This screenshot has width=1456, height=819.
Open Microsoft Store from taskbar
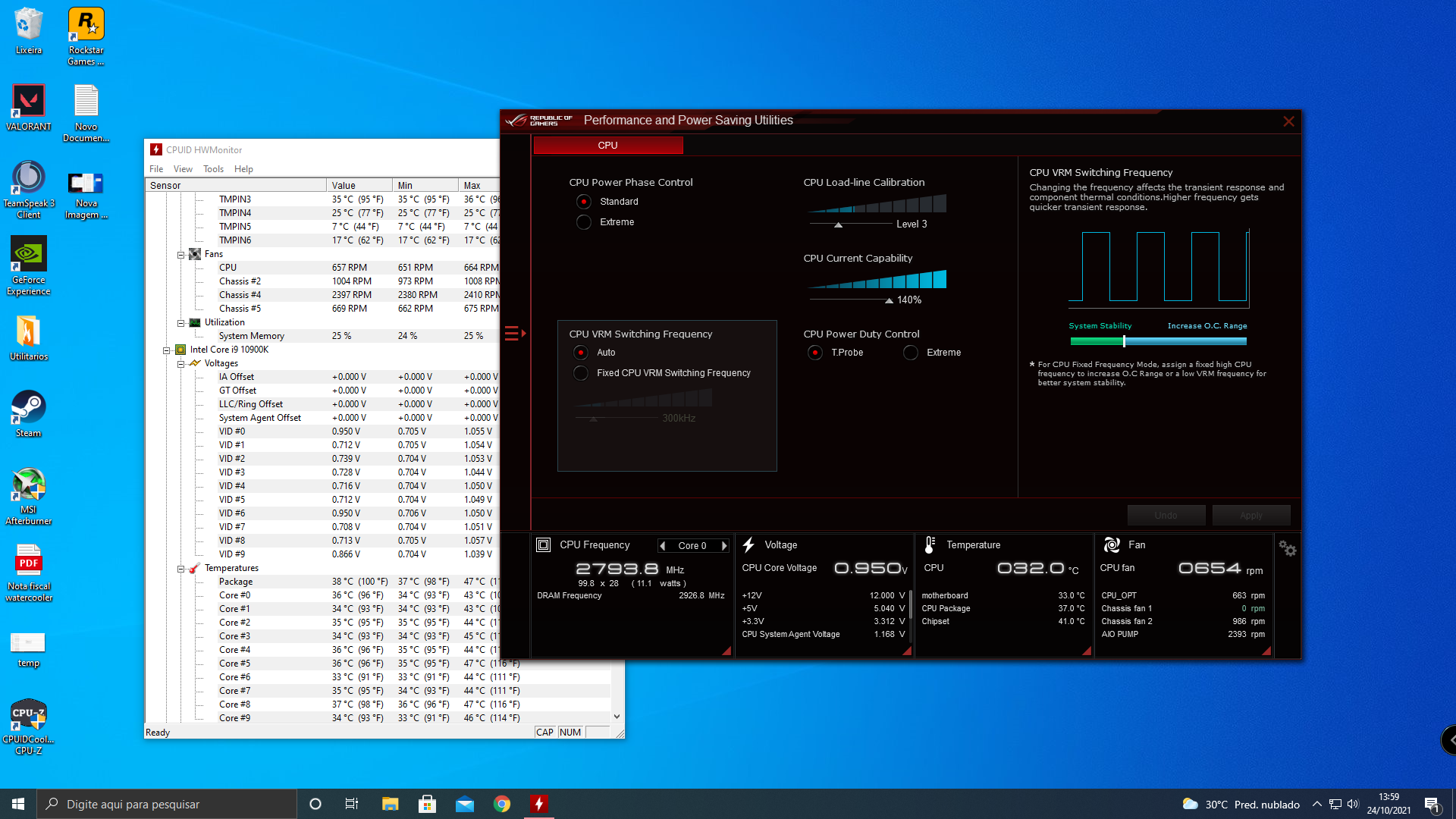(x=427, y=804)
